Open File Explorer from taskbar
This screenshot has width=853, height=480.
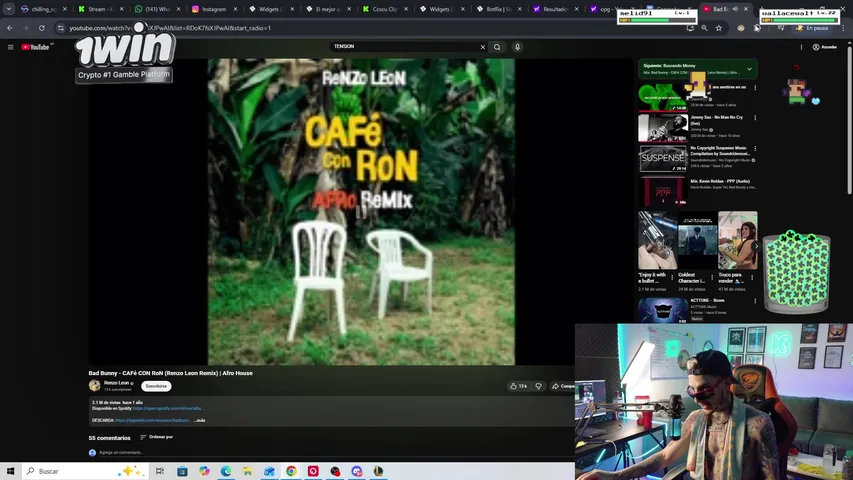(x=248, y=471)
